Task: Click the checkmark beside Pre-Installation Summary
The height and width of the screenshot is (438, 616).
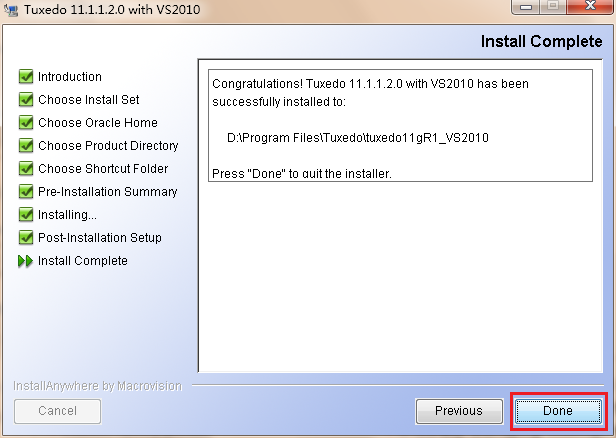Action: tap(26, 192)
